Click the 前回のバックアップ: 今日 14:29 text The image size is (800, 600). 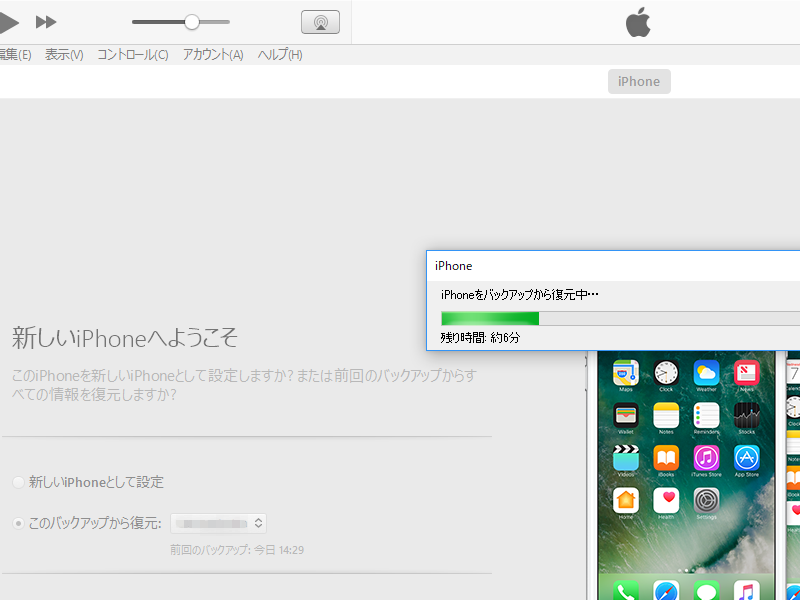(x=237, y=550)
